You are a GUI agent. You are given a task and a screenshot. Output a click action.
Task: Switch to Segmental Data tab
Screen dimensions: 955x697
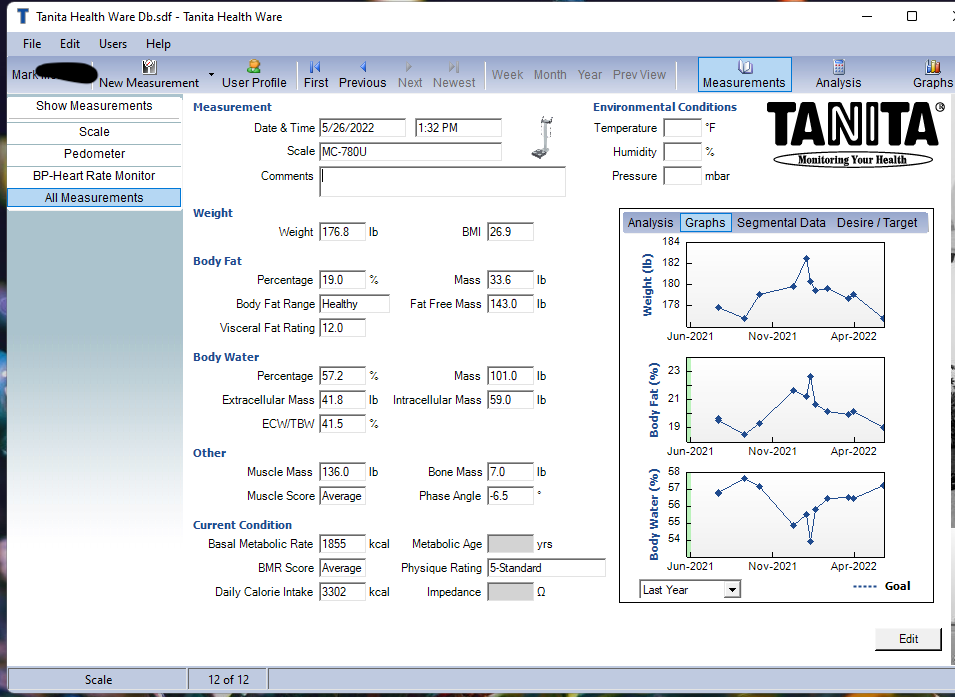(x=781, y=223)
